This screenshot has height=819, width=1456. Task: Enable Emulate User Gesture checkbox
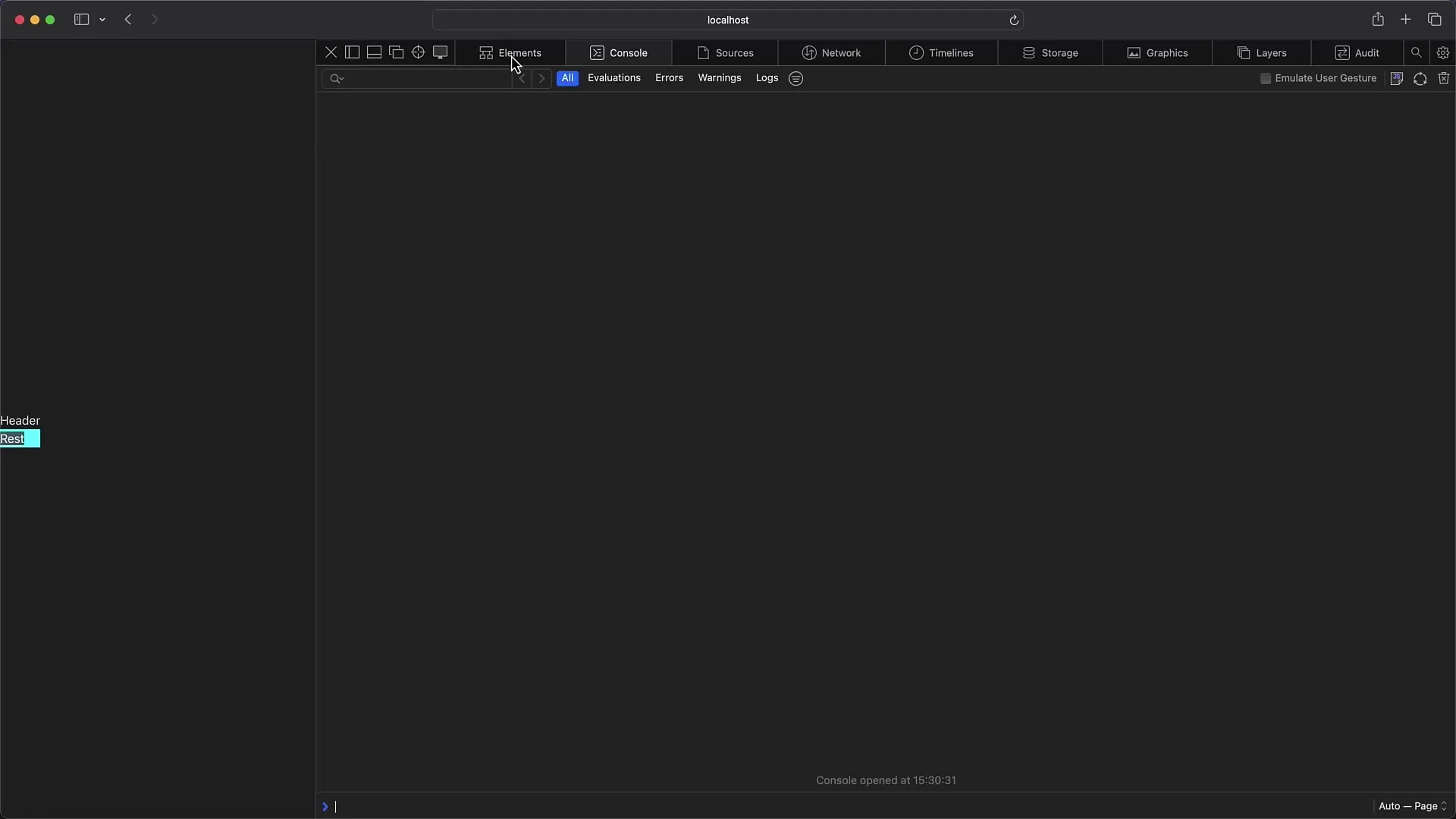click(x=1265, y=78)
